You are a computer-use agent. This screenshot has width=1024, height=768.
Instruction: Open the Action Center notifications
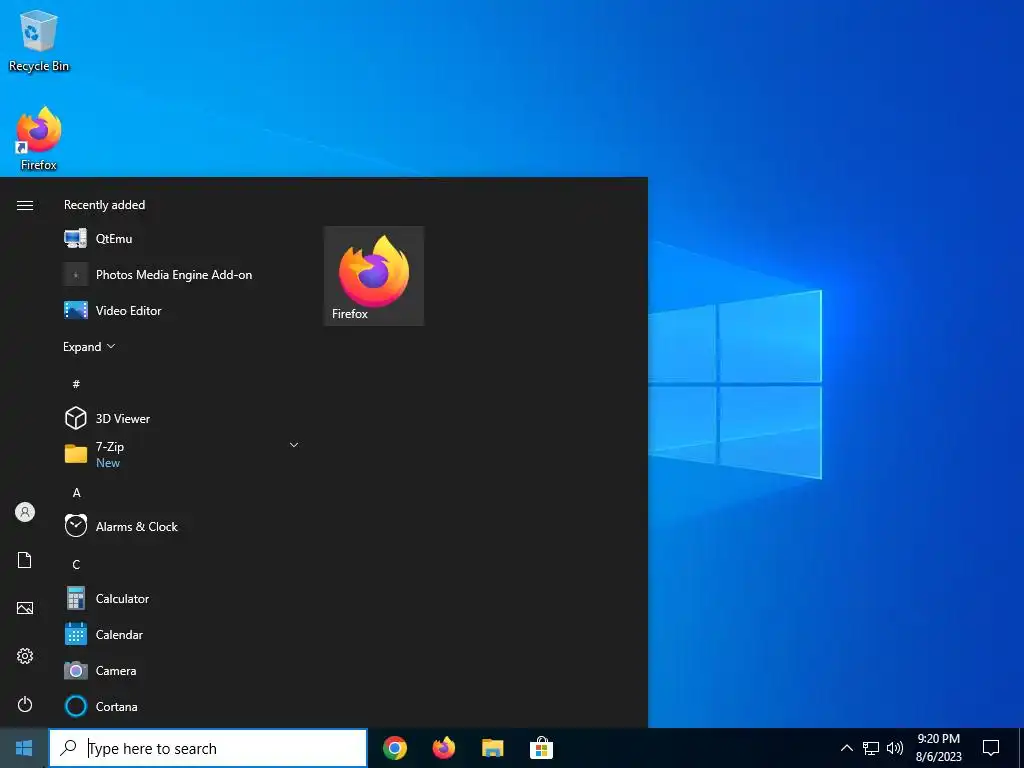coord(991,748)
